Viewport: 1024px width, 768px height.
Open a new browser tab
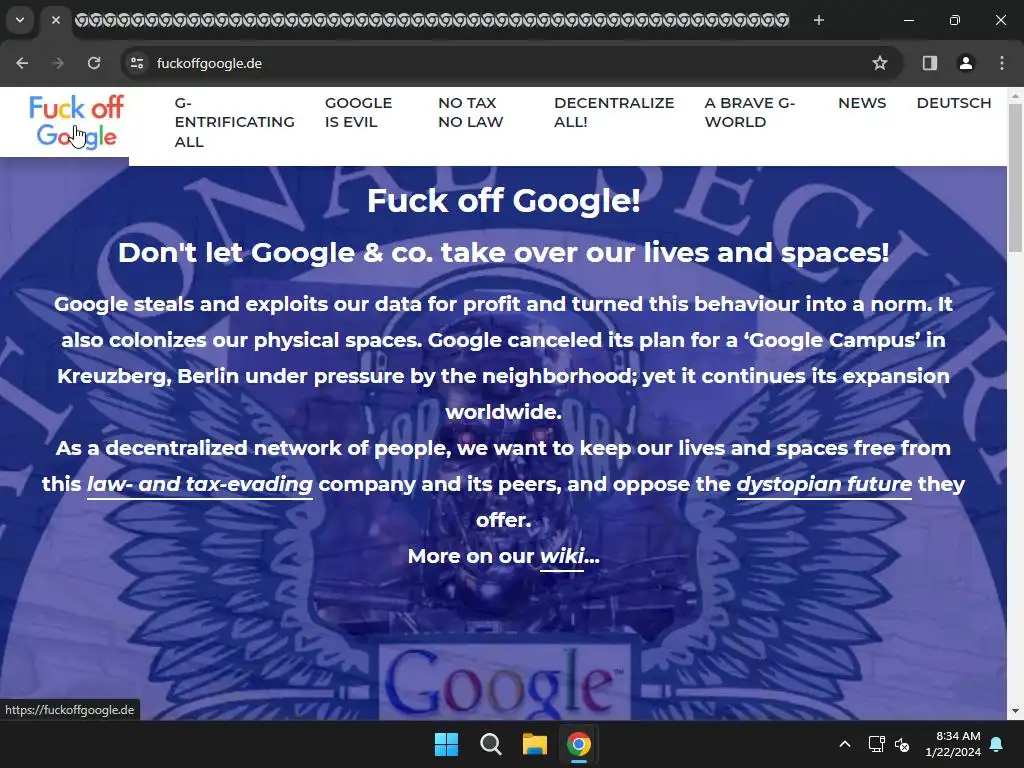click(819, 20)
